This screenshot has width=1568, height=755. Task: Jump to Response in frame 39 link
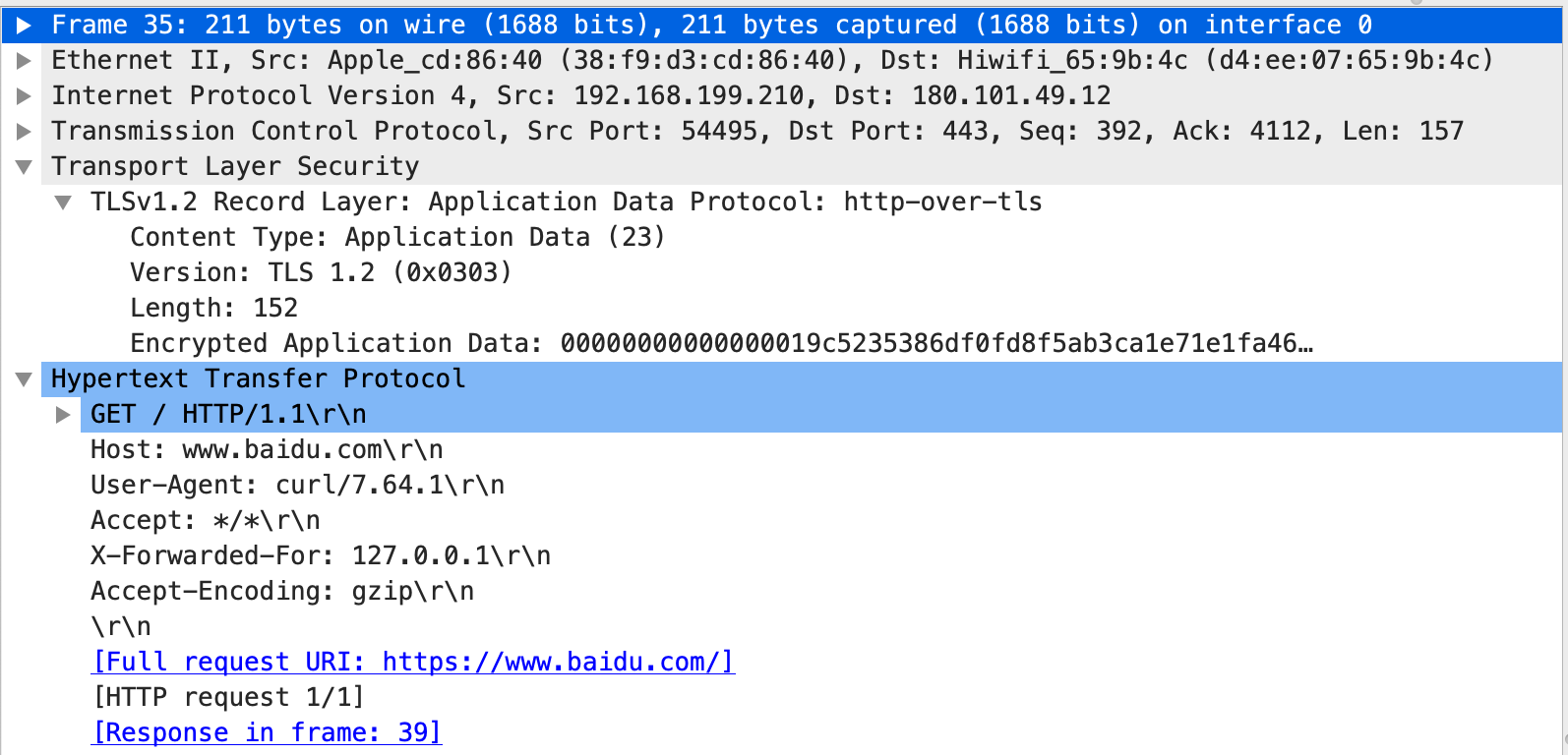(267, 733)
